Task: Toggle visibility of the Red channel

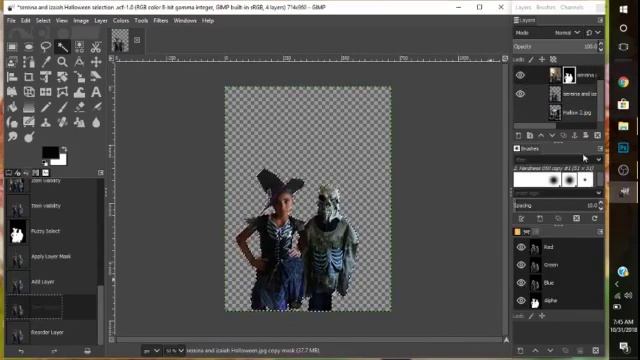Action: [521, 247]
